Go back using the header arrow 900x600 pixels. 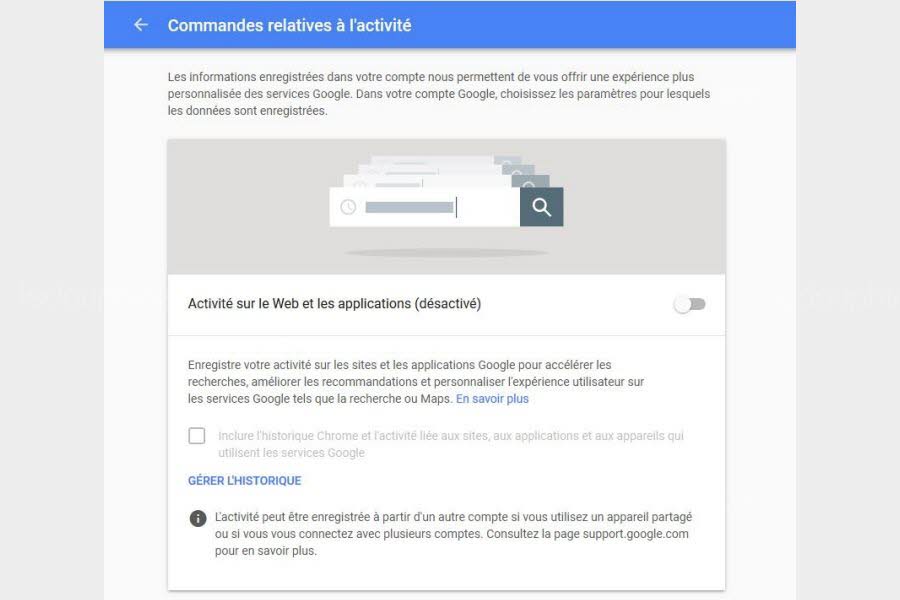(141, 25)
